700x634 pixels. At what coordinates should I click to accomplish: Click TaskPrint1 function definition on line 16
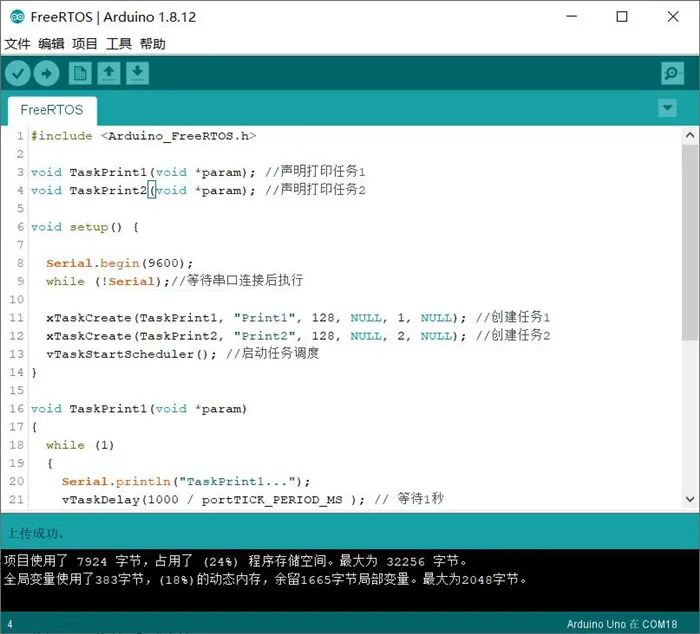click(139, 409)
